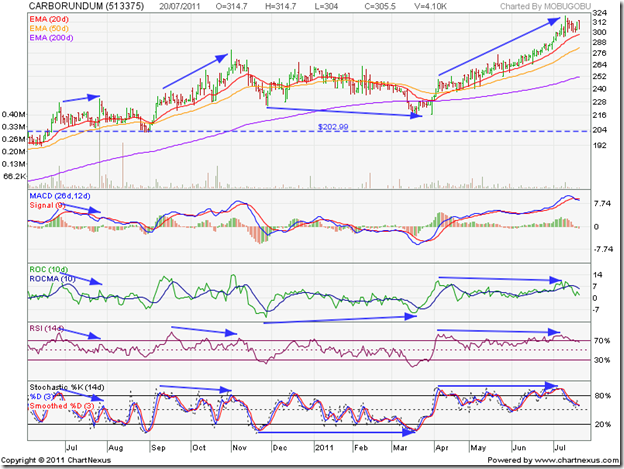Click the Powered by www.chartnexus.com text
The image size is (624, 469).
553,460
